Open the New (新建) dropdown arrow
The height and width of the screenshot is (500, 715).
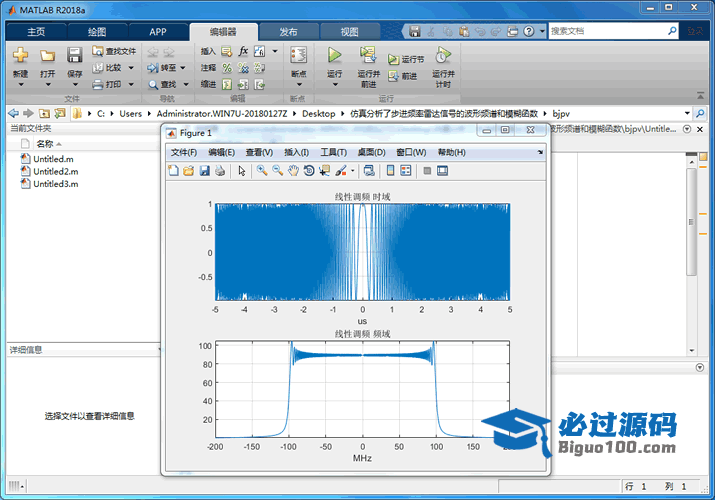(x=21, y=85)
